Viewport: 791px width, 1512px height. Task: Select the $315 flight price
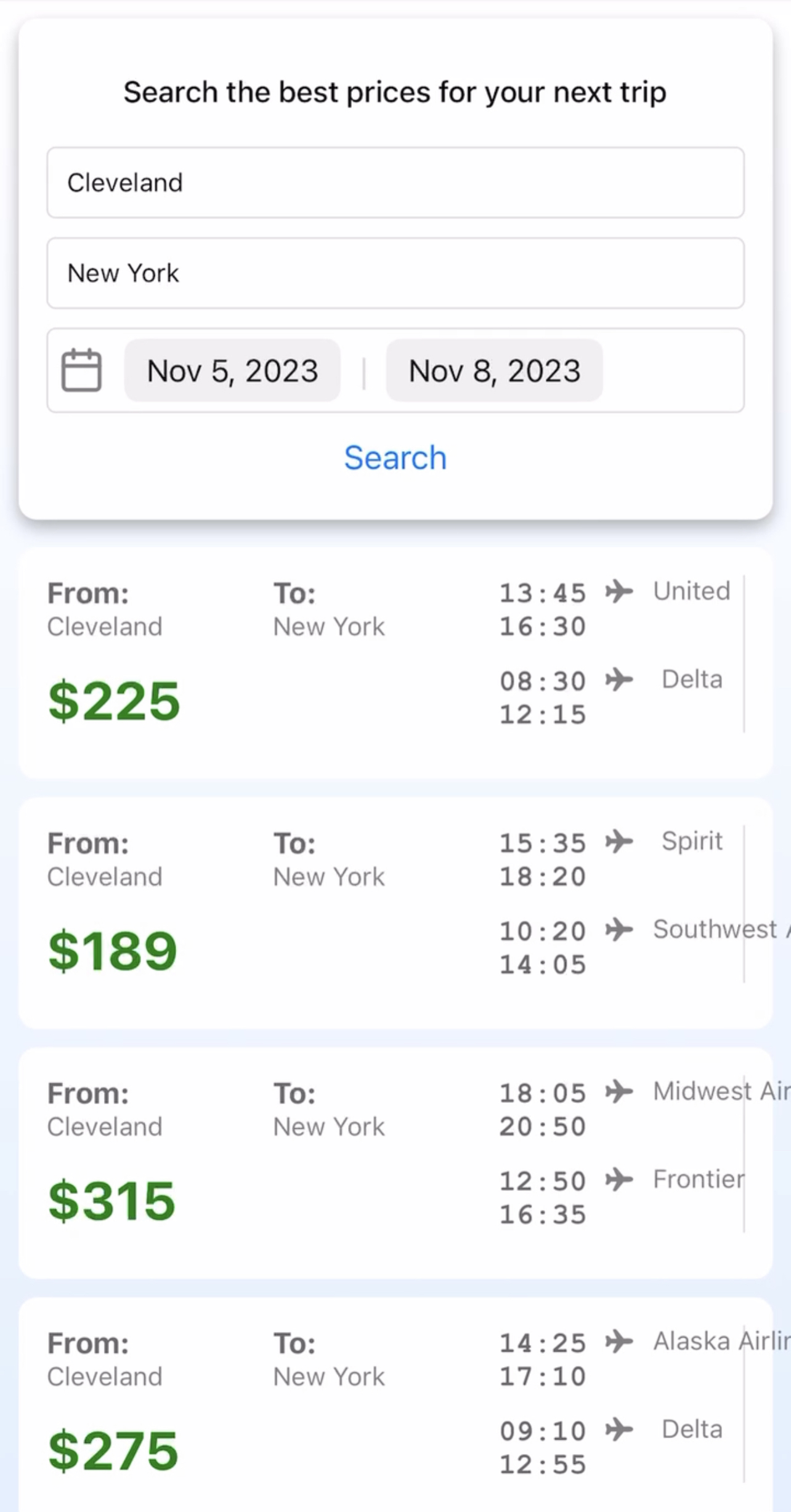coord(112,1201)
